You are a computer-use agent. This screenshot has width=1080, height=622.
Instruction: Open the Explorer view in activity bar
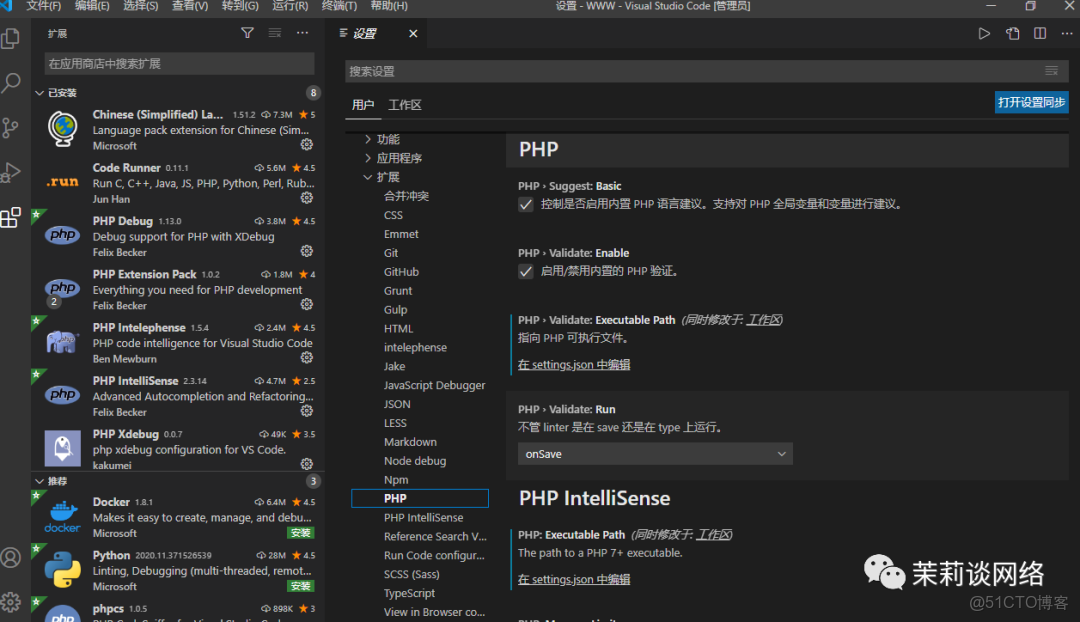click(11, 38)
